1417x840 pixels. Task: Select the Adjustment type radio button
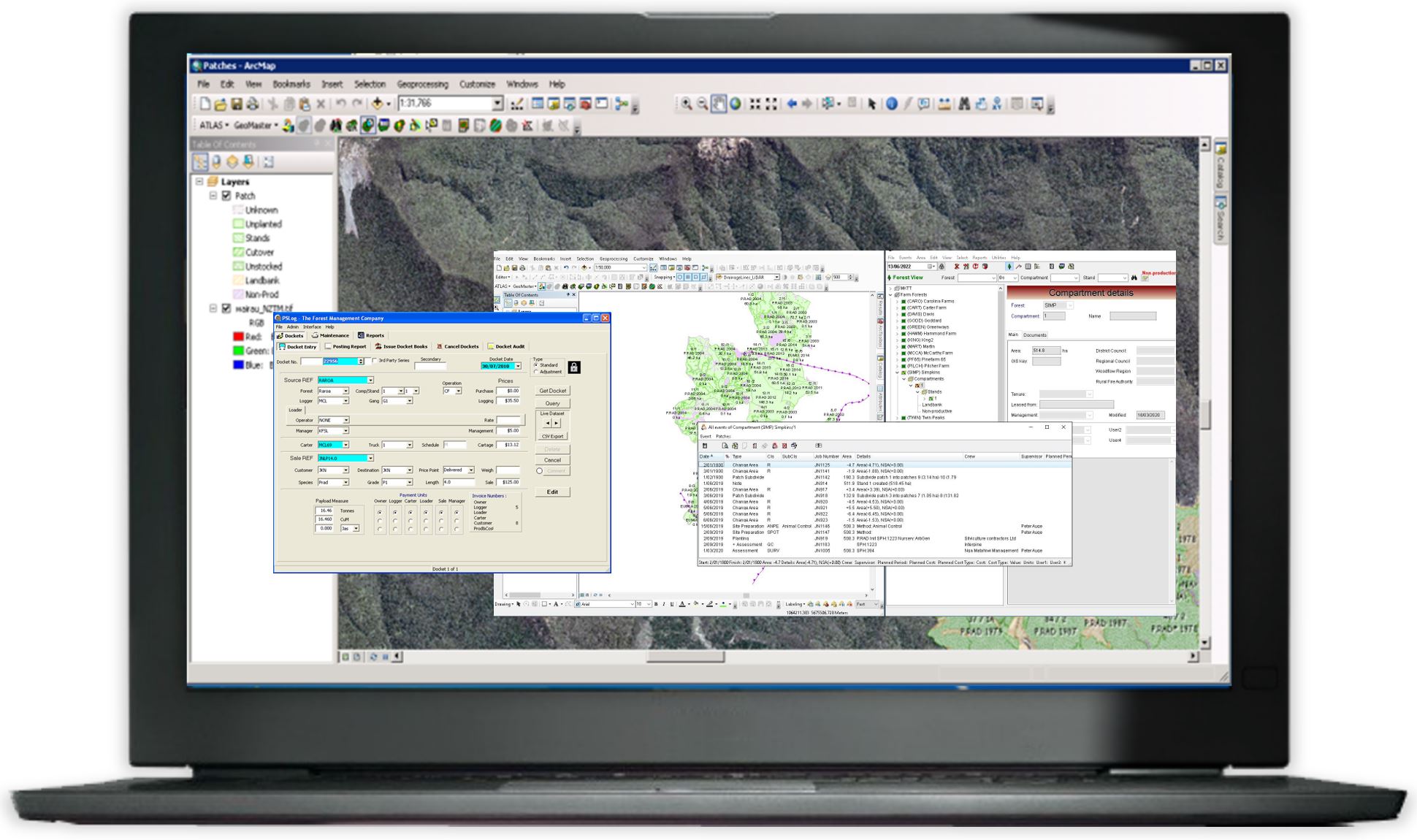(x=536, y=372)
